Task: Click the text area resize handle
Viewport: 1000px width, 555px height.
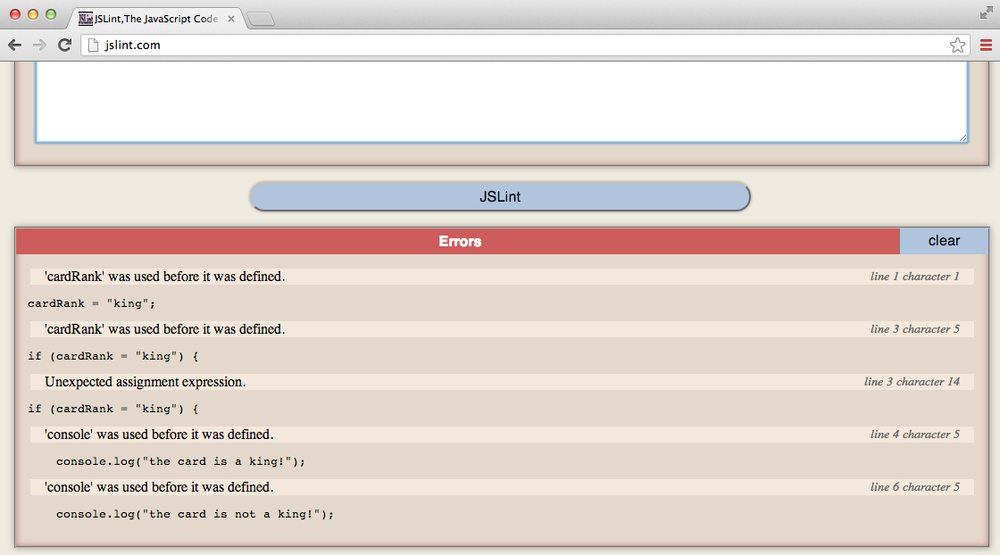Action: [x=963, y=137]
